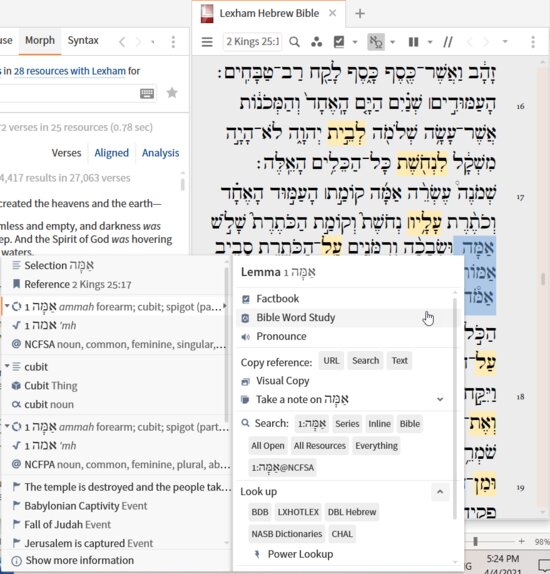Click the 28 resources with Lexham link
The width and height of the screenshot is (550, 574).
[70, 71]
